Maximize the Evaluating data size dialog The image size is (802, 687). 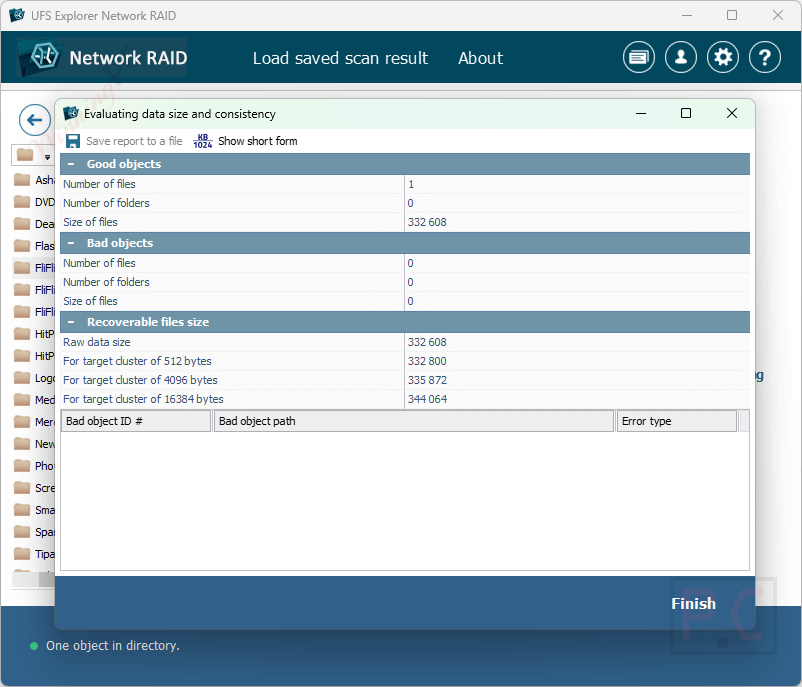point(686,113)
